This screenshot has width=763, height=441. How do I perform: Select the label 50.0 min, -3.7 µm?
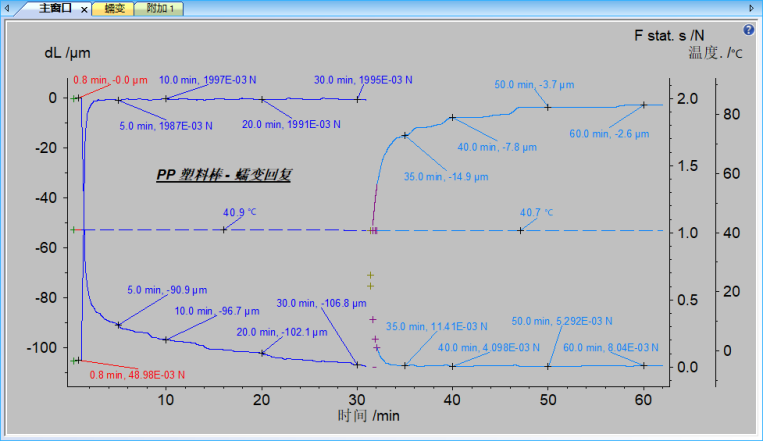[x=534, y=85]
